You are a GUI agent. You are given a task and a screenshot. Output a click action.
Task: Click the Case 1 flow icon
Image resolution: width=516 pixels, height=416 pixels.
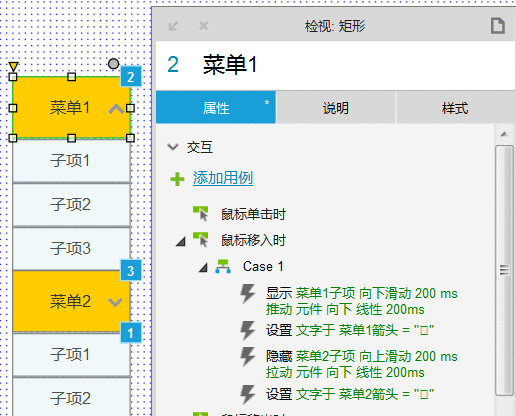coord(223,267)
